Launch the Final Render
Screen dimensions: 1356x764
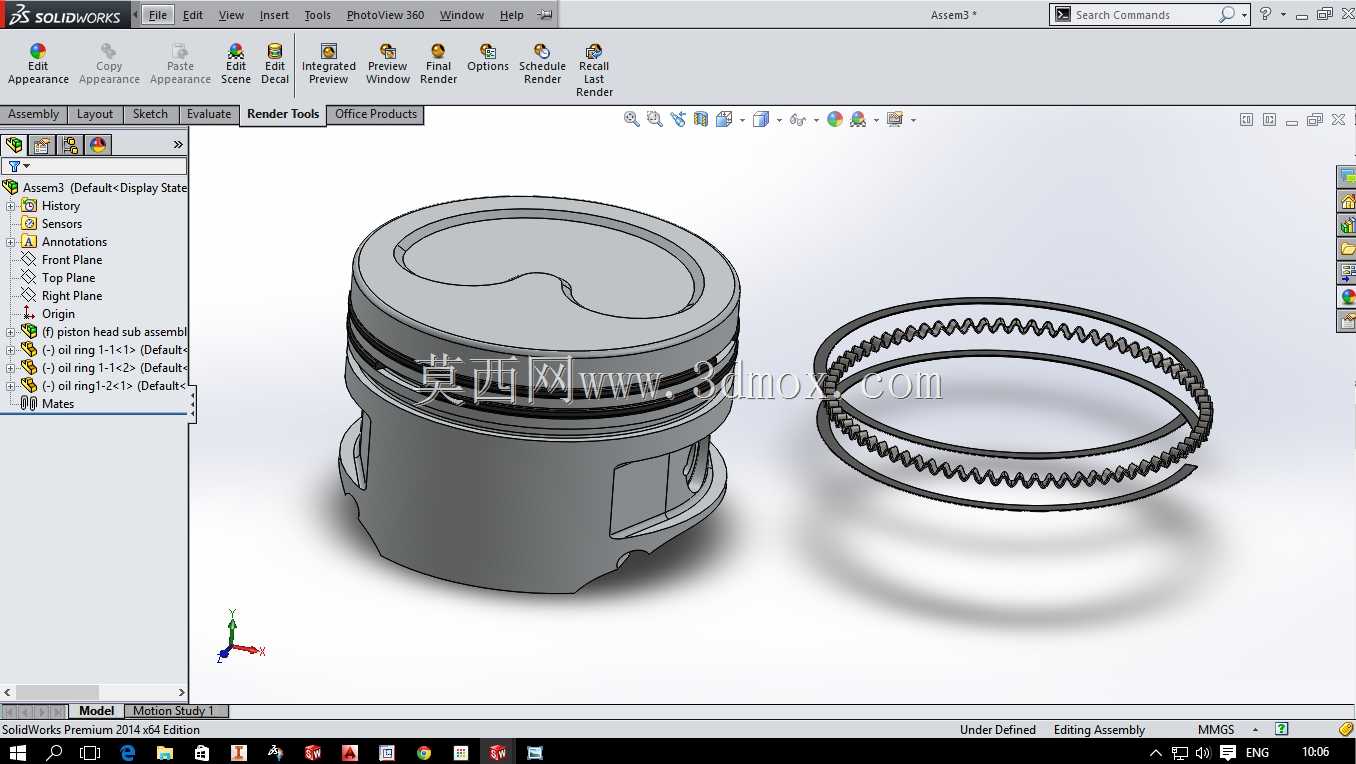[x=438, y=64]
